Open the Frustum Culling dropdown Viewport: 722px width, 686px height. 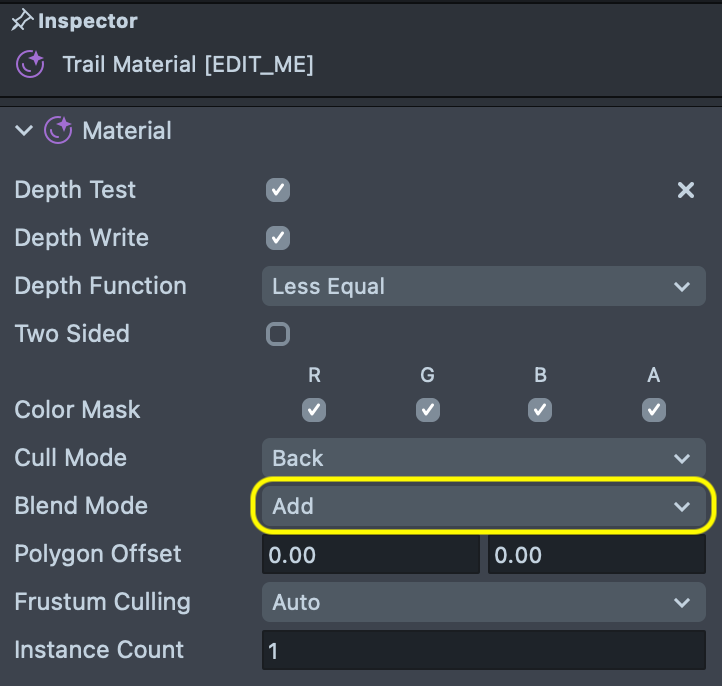tap(483, 602)
